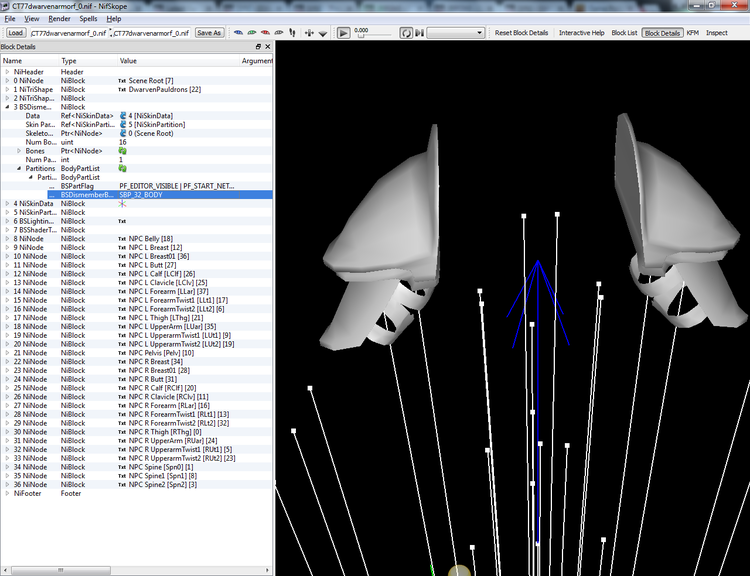Image resolution: width=750 pixels, height=576 pixels.
Task: Toggle the Block Details toolbar button
Action: coord(662,33)
